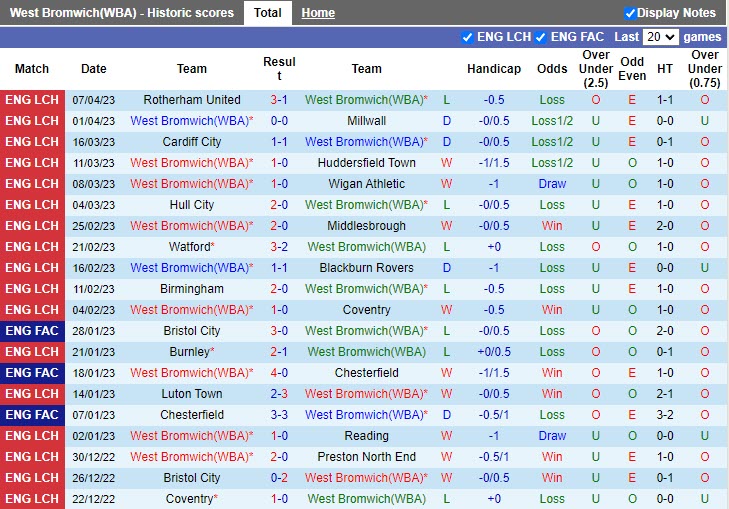Click the Odd Even column header

click(x=632, y=69)
